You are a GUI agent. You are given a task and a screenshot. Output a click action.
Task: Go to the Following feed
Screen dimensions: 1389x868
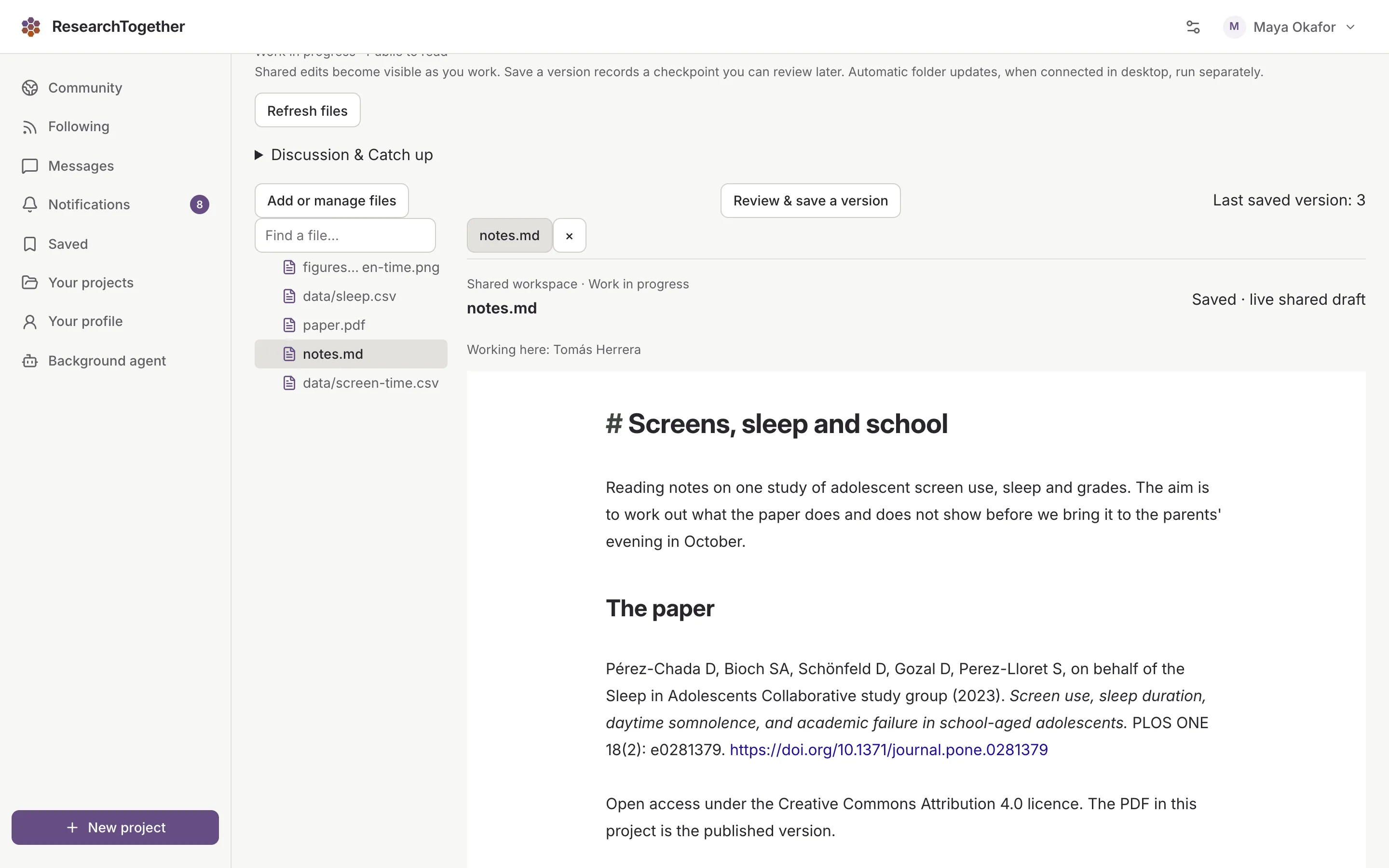pyautogui.click(x=115, y=127)
